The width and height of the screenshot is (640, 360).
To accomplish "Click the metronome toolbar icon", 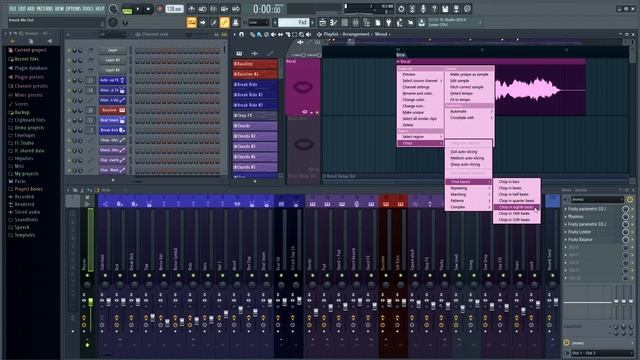I will point(191,9).
